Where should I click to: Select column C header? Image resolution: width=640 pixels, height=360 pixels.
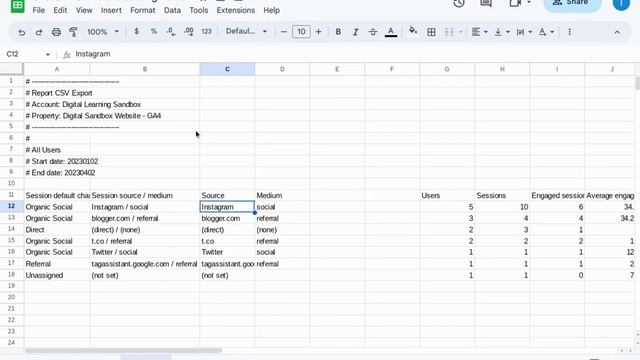pos(227,69)
